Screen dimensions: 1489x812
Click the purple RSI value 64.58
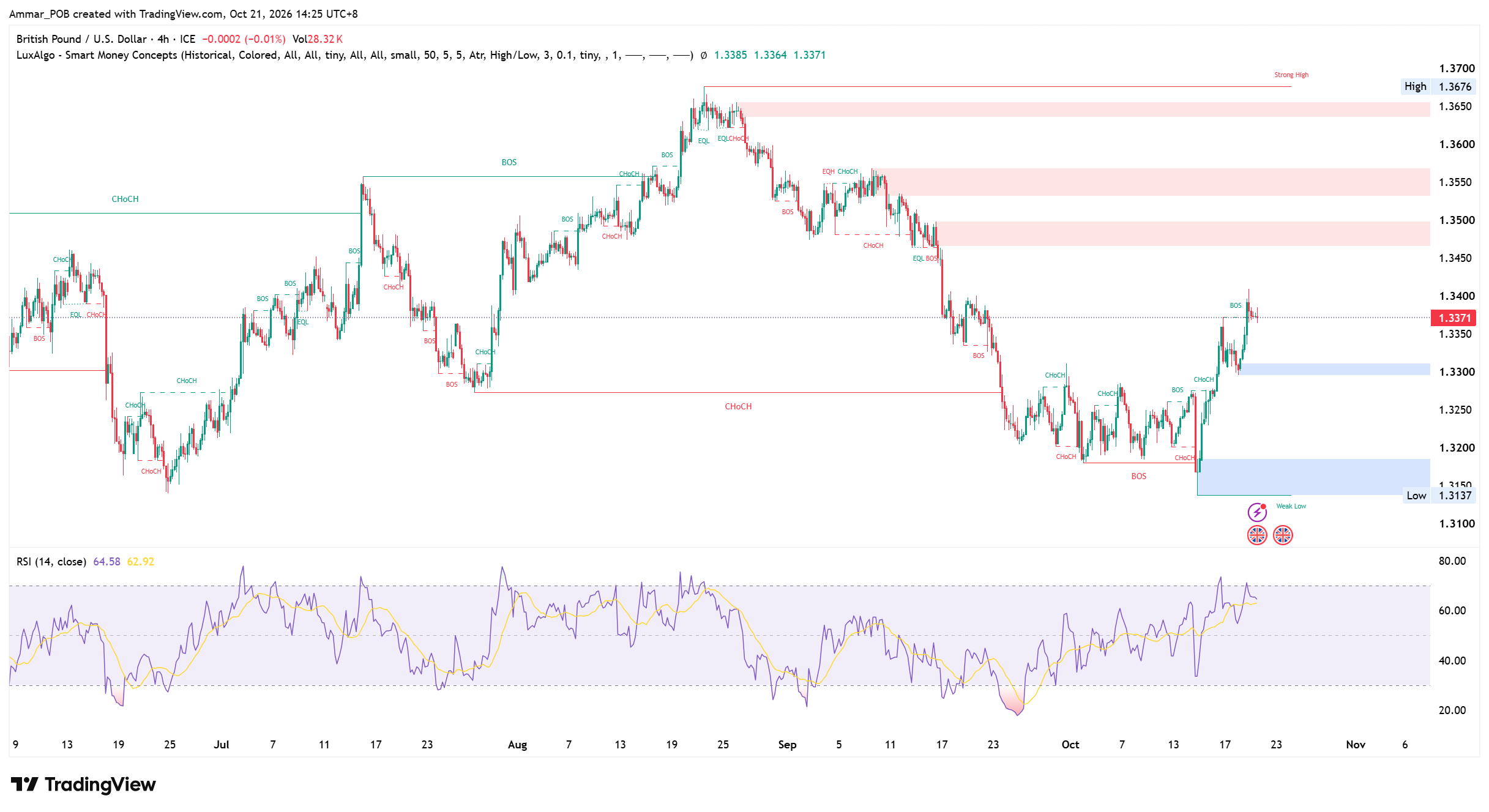[106, 562]
